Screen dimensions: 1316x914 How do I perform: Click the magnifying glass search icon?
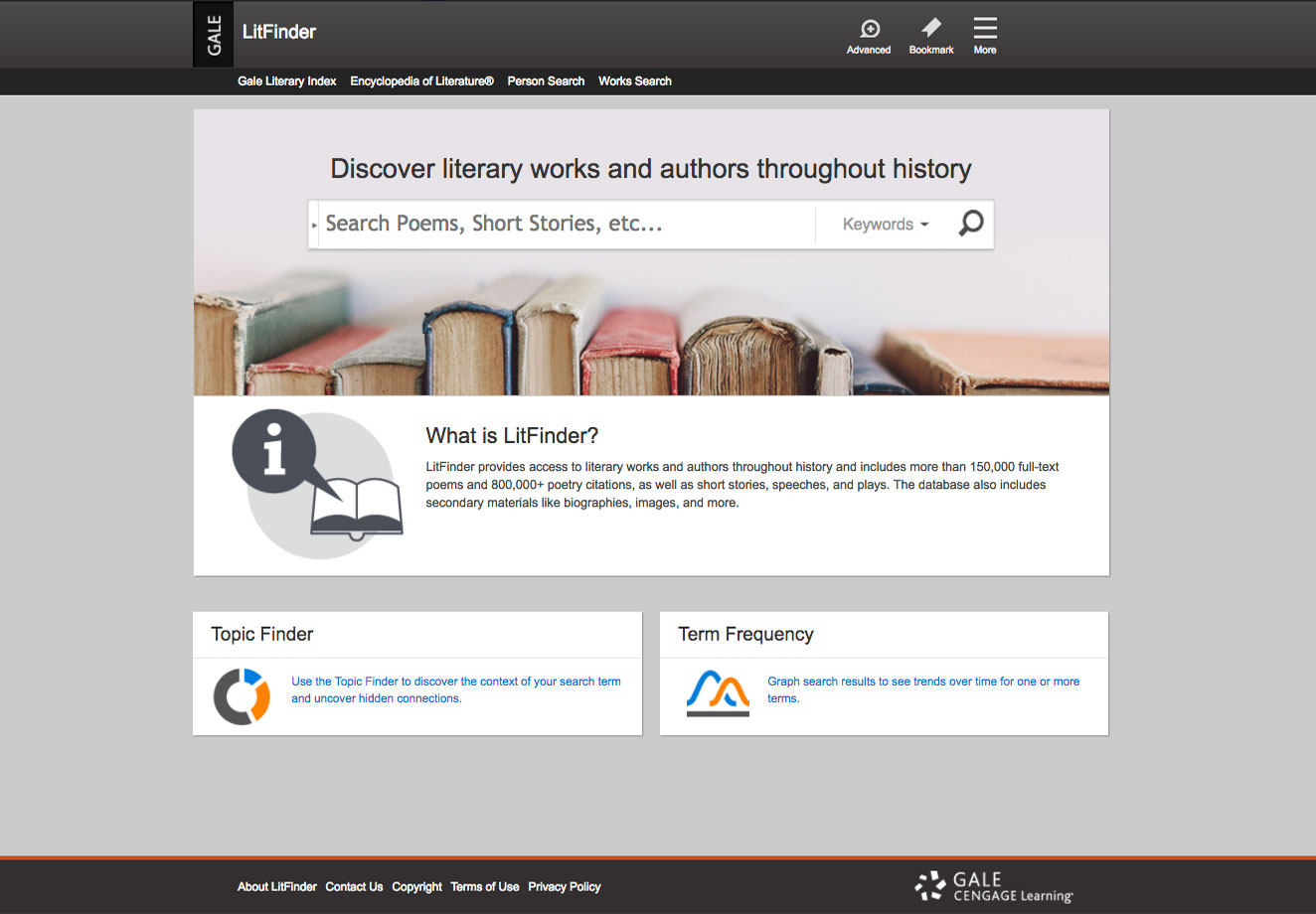[971, 224]
